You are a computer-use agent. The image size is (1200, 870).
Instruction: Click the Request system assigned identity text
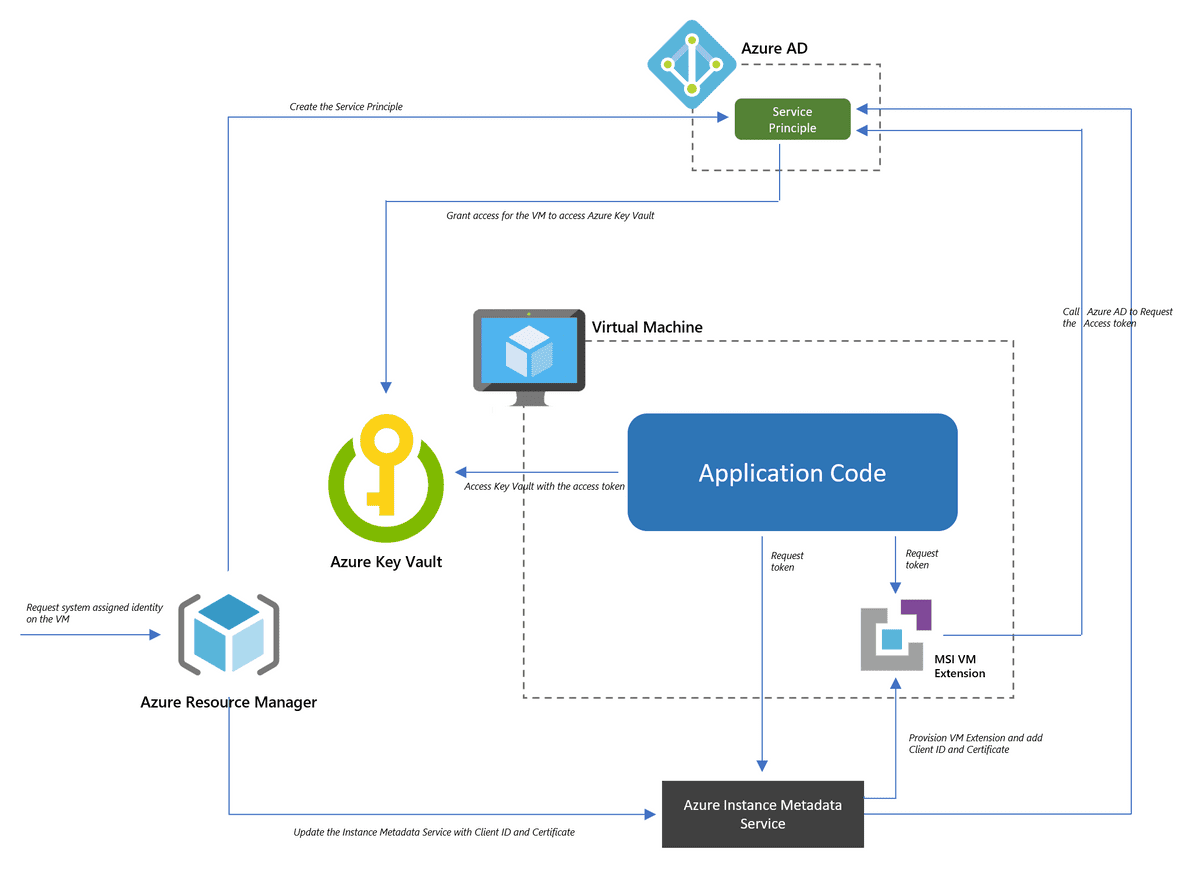(x=94, y=613)
